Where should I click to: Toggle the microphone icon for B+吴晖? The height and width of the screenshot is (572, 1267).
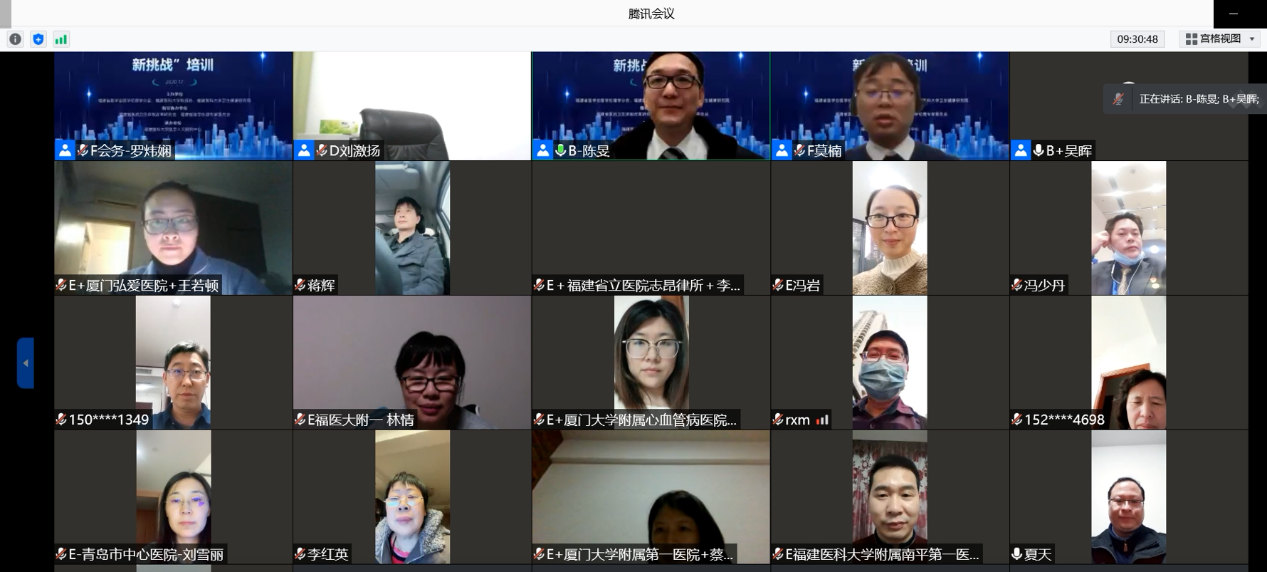1038,150
